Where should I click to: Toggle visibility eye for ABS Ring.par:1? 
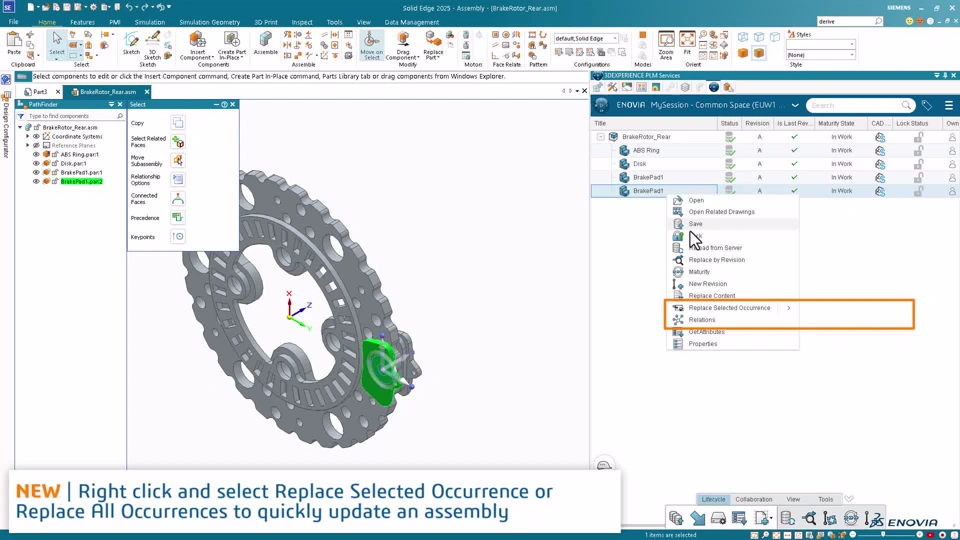(x=36, y=154)
